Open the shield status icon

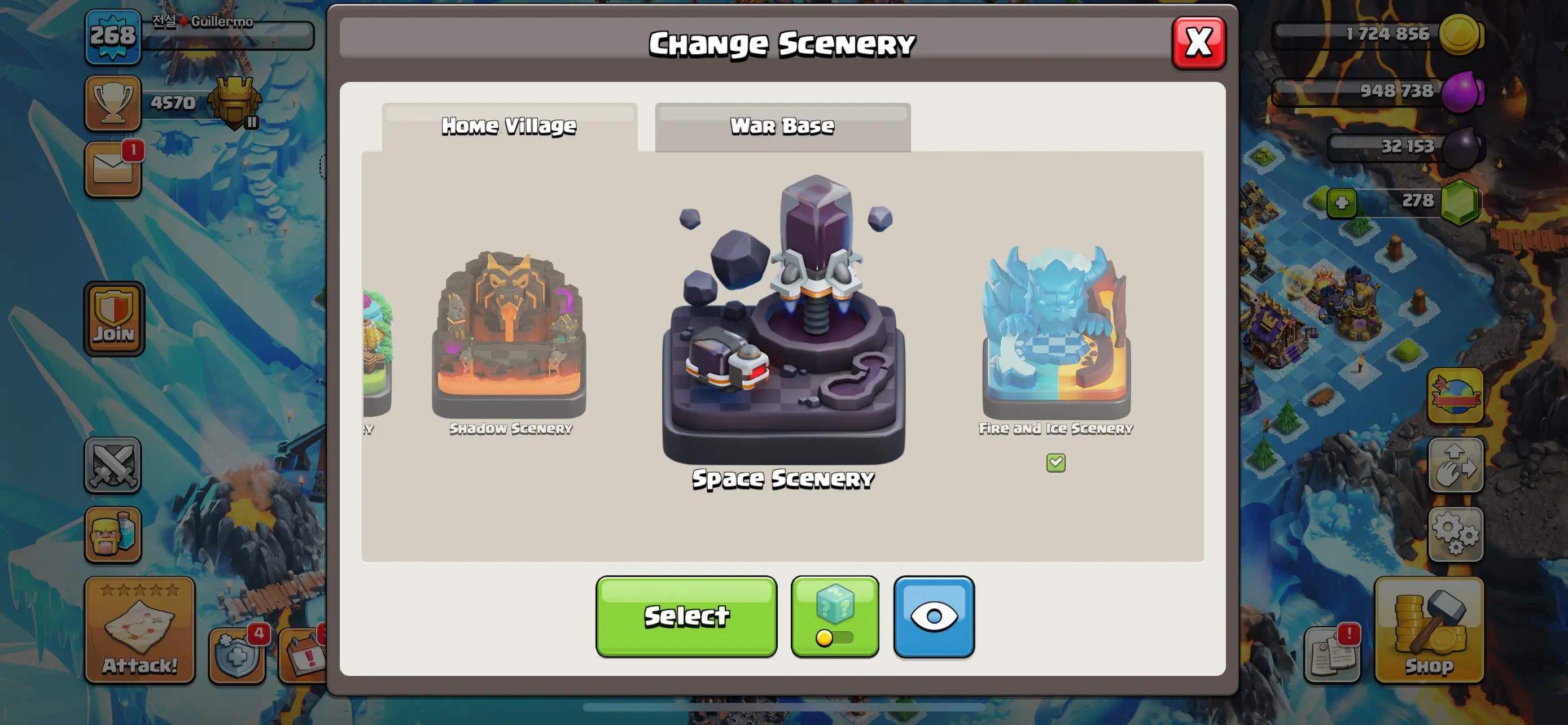pos(237,655)
